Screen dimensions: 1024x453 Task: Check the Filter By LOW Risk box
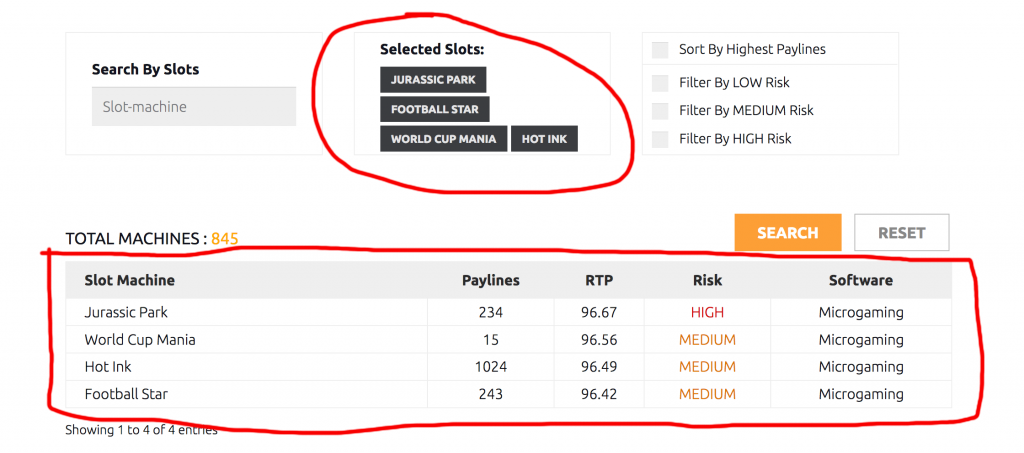(x=660, y=83)
